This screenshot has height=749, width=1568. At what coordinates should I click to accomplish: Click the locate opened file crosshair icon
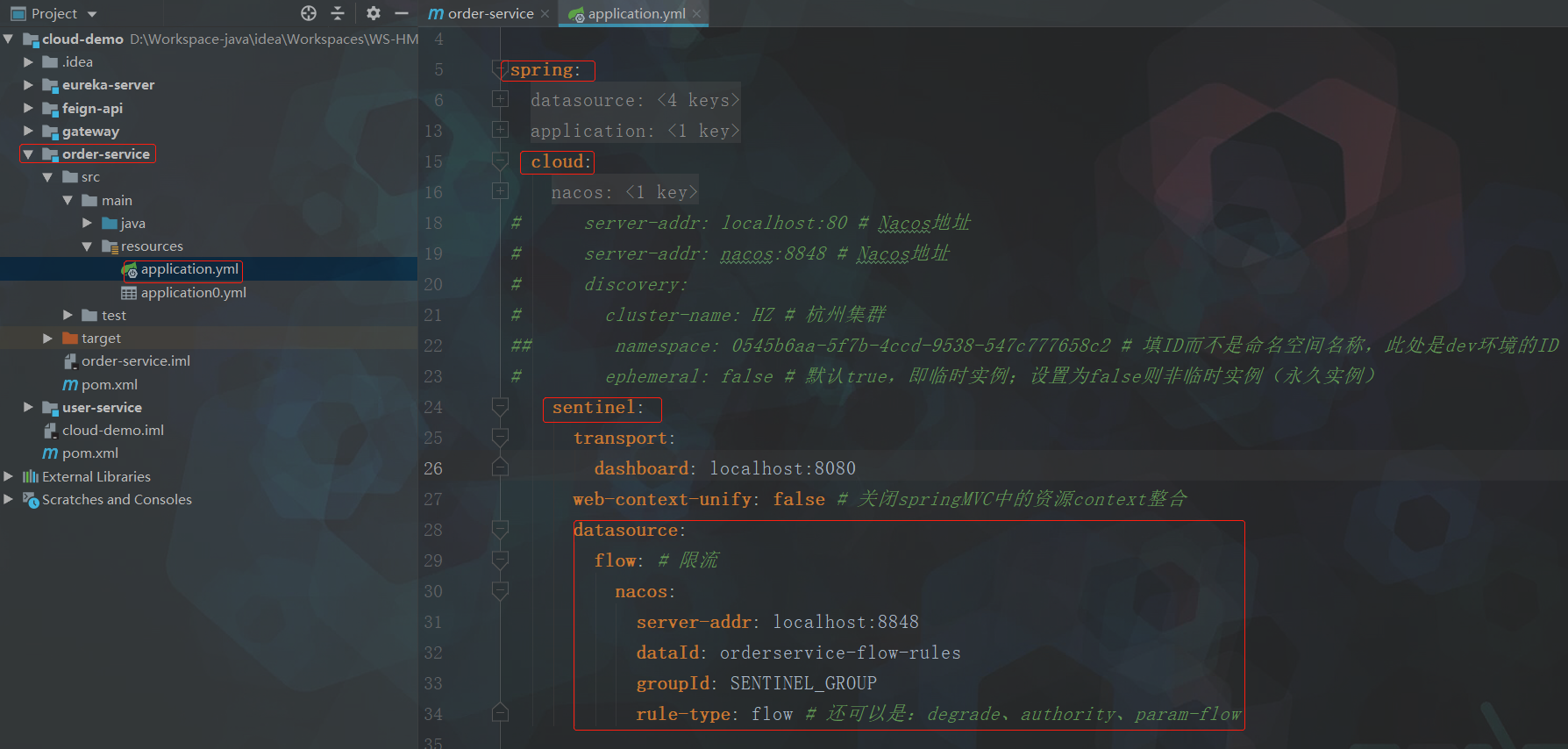point(309,13)
